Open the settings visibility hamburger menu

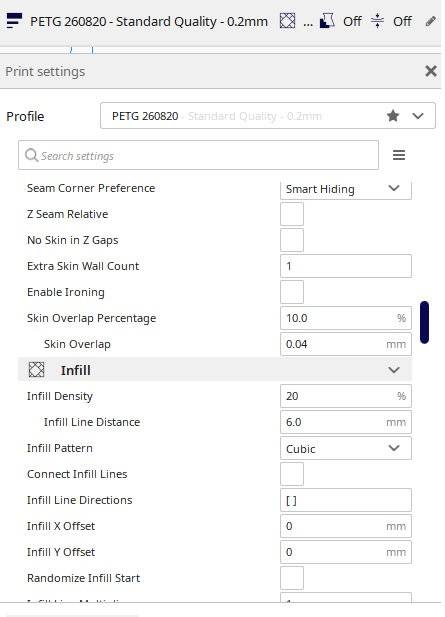399,155
